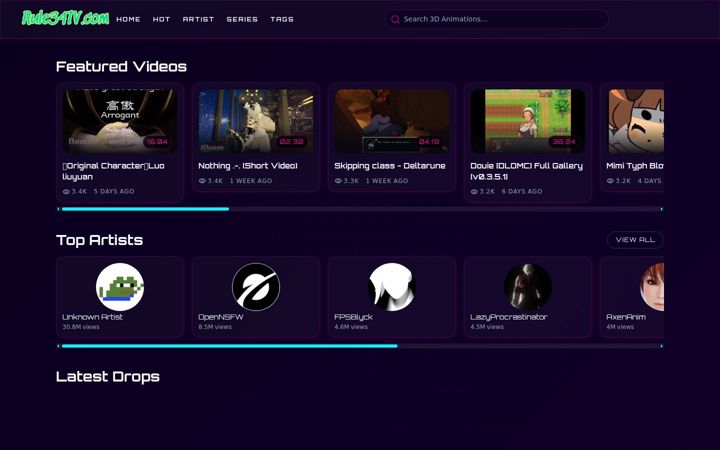Click the FPSBlyck artist name

353,317
